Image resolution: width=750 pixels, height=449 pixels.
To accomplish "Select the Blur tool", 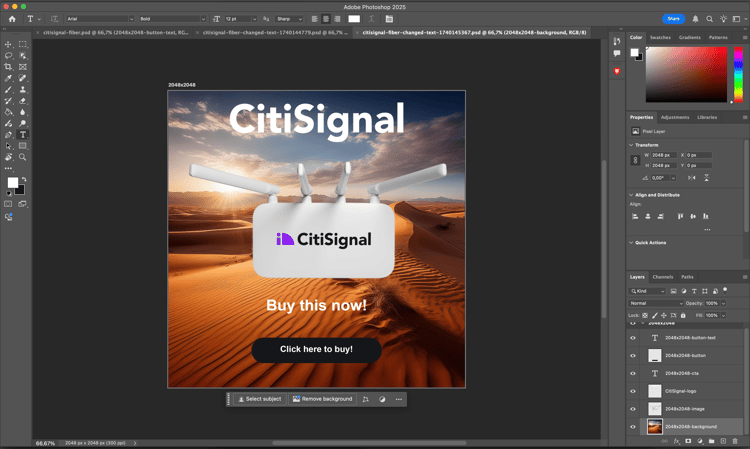I will click(x=22, y=112).
